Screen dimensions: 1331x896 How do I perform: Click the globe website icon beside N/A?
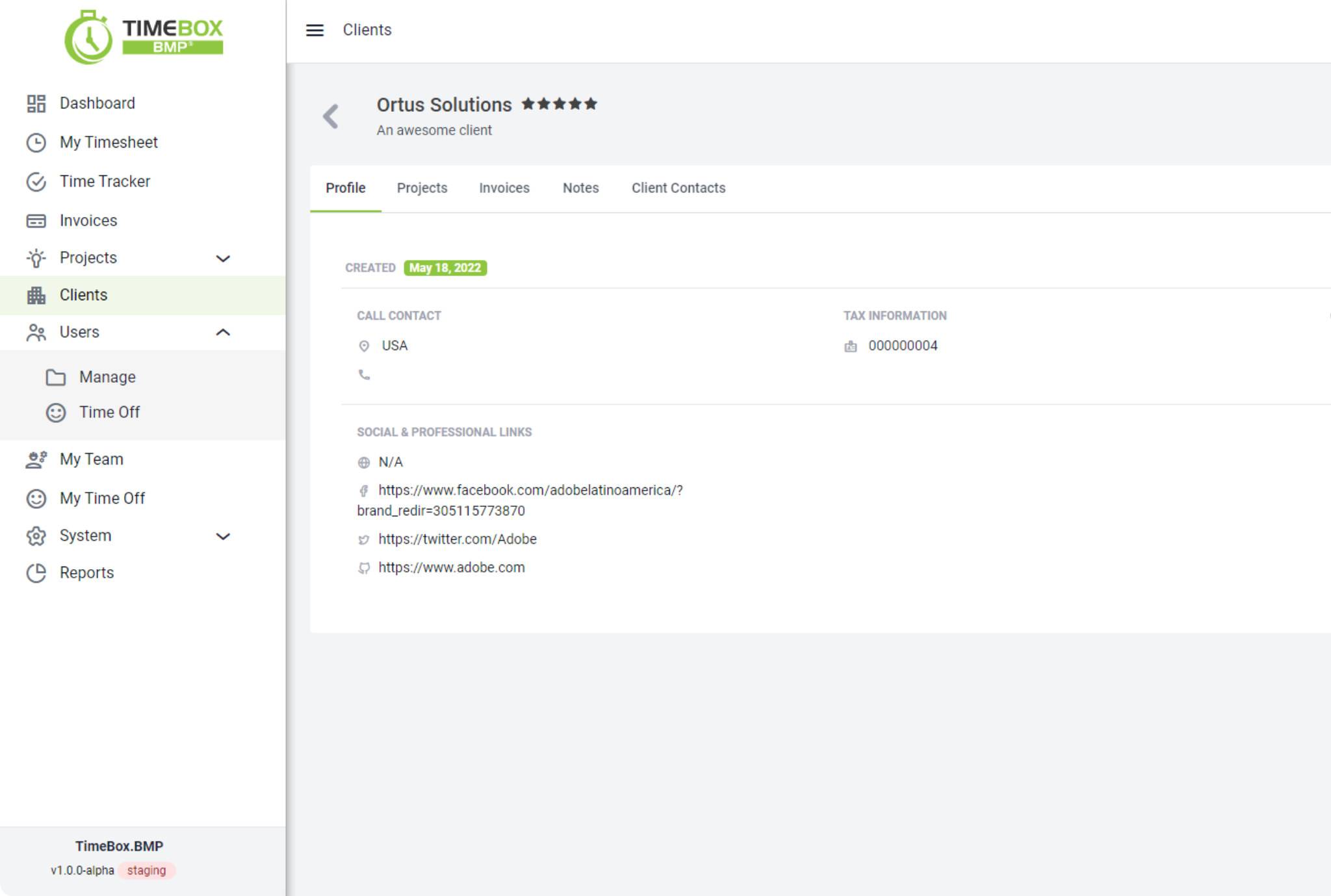pos(364,463)
